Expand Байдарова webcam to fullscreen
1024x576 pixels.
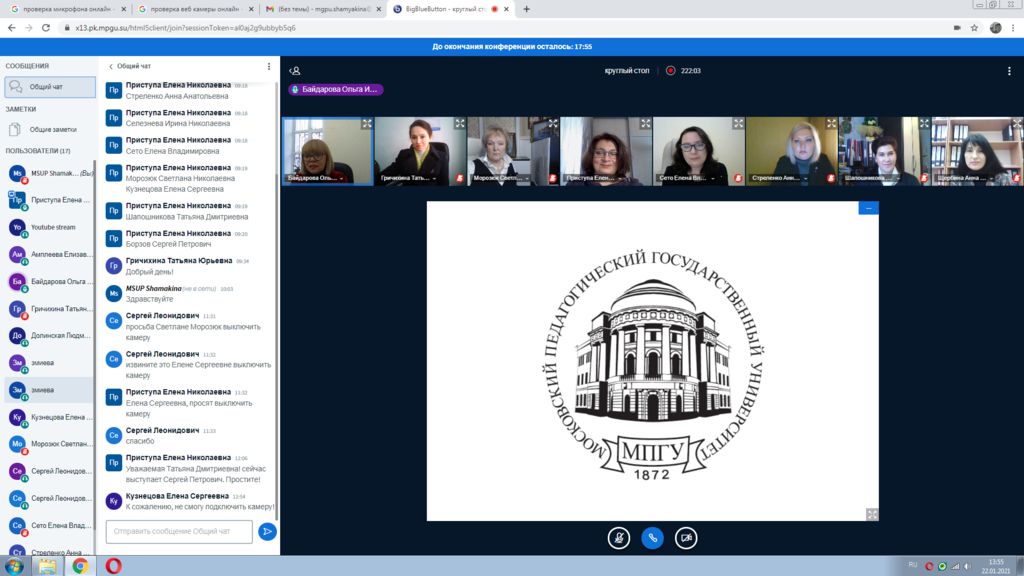tap(367, 124)
